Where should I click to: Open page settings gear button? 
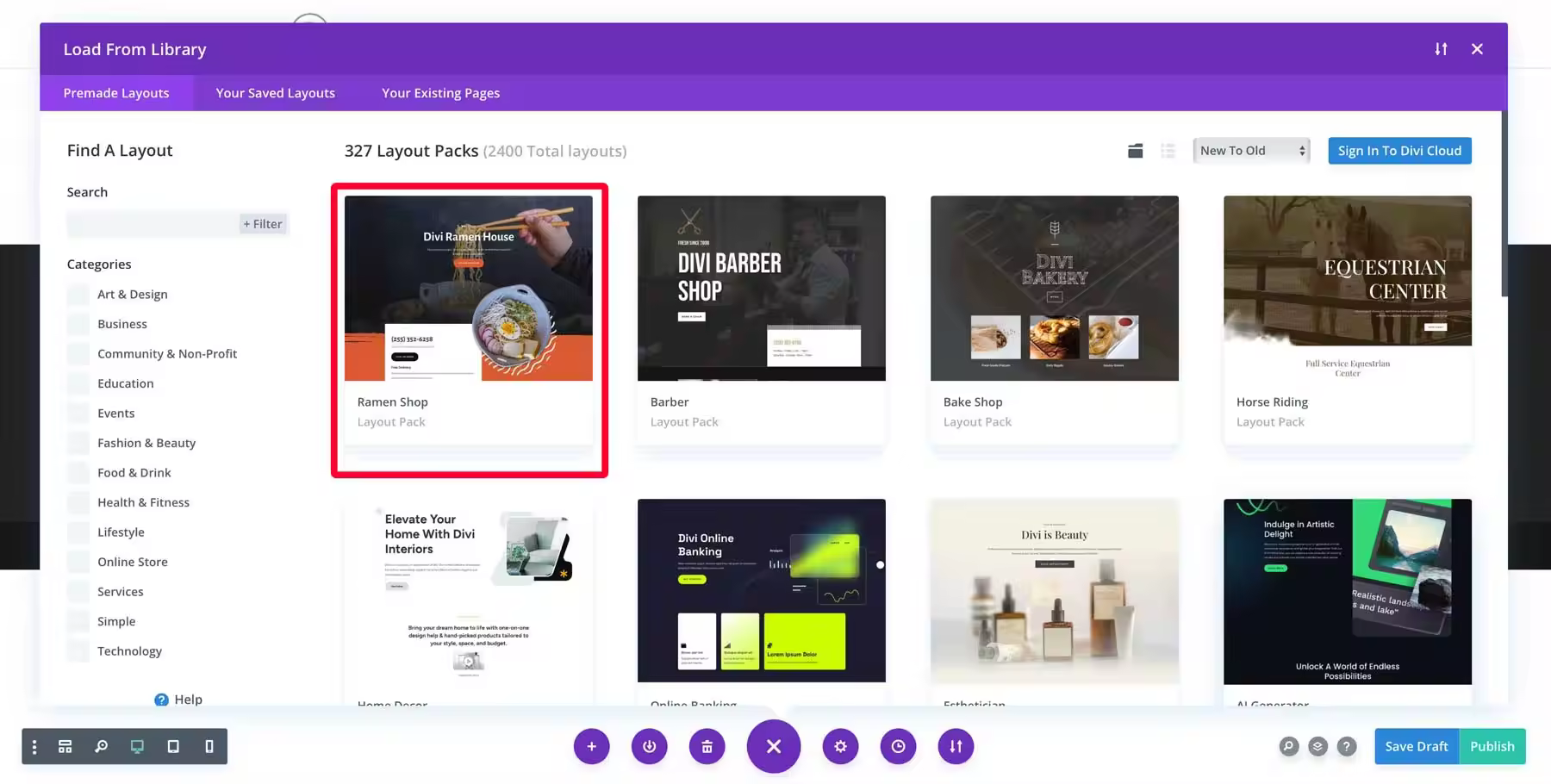pos(840,747)
